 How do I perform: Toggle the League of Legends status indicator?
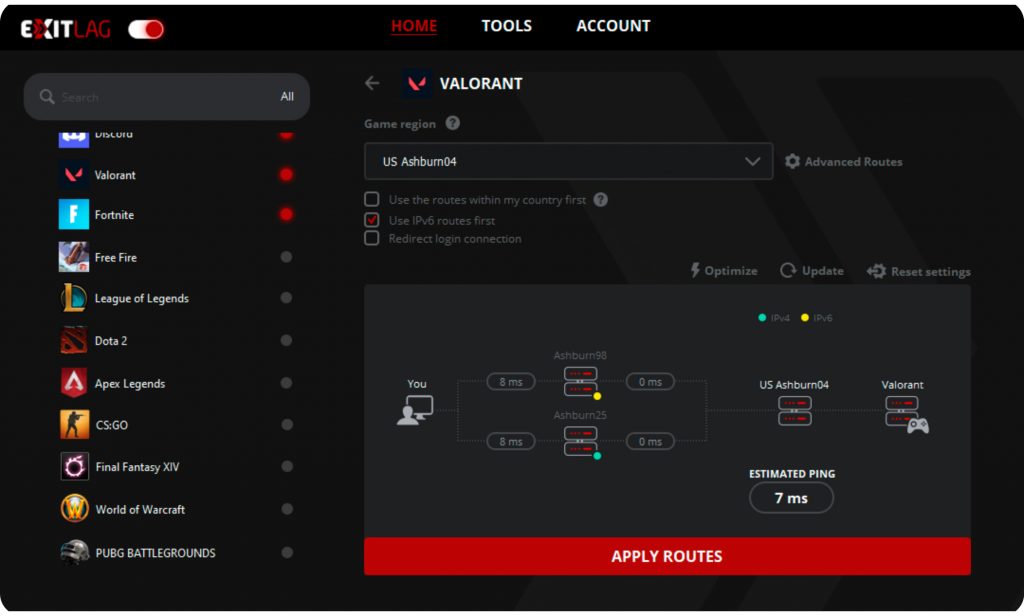pyautogui.click(x=286, y=298)
